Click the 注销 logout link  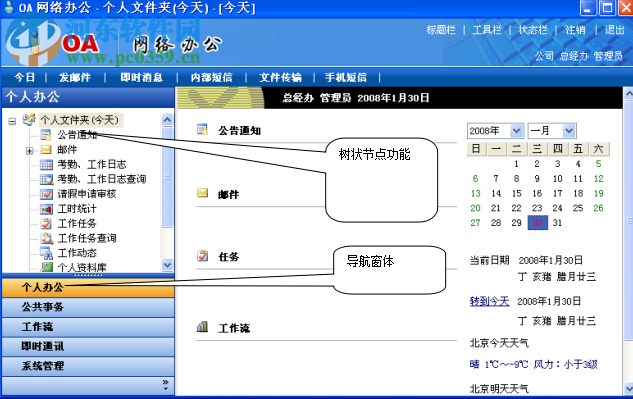(x=575, y=29)
